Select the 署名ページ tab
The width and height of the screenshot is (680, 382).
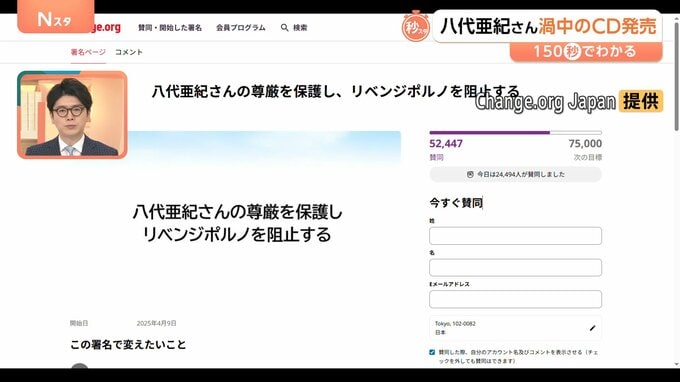[x=88, y=52]
